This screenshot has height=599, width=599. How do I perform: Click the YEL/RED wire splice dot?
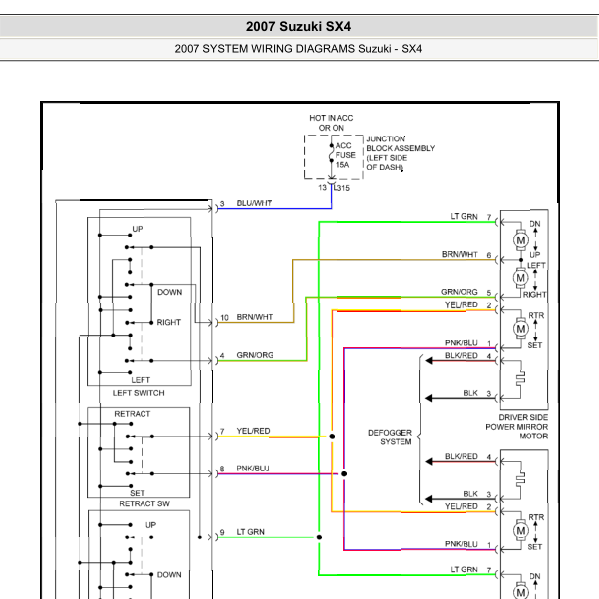coord(332,436)
